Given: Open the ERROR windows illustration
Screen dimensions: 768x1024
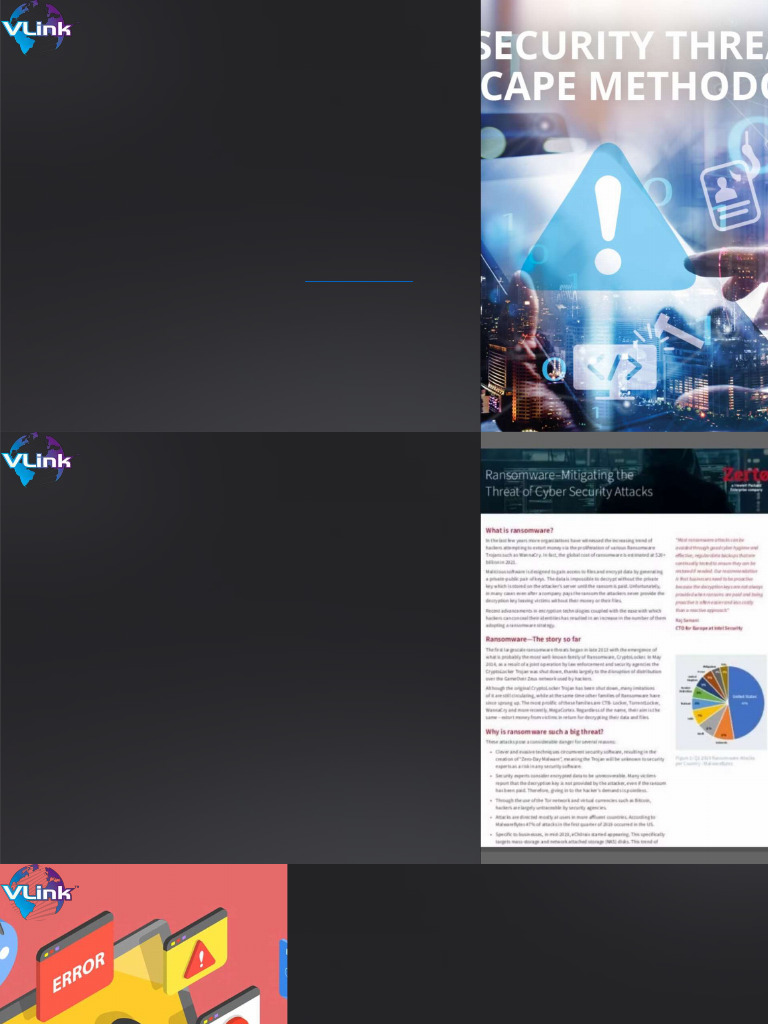Looking at the screenshot, I should [x=144, y=944].
